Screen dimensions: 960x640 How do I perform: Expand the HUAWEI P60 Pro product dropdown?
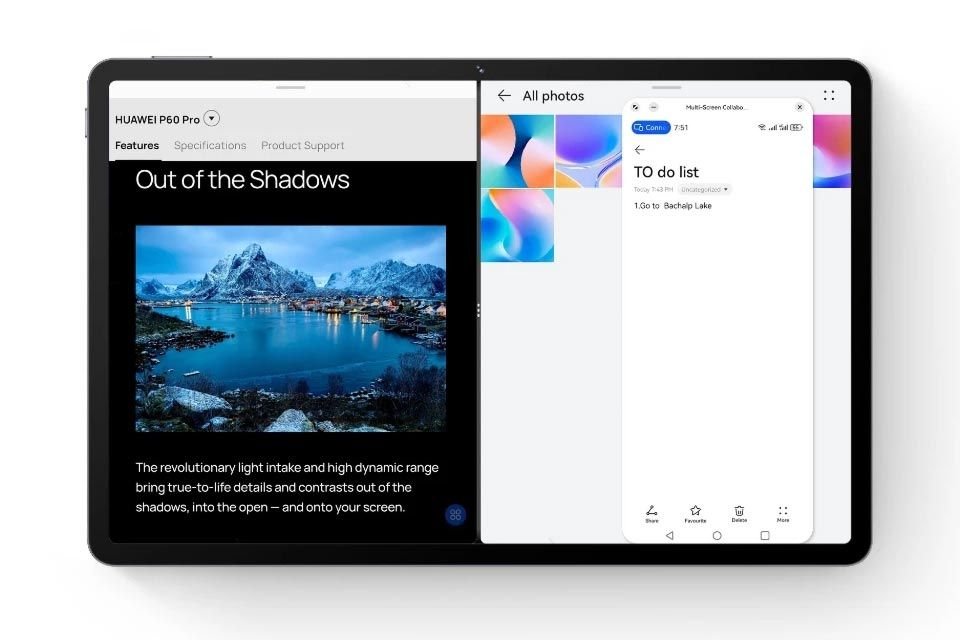pyautogui.click(x=212, y=119)
